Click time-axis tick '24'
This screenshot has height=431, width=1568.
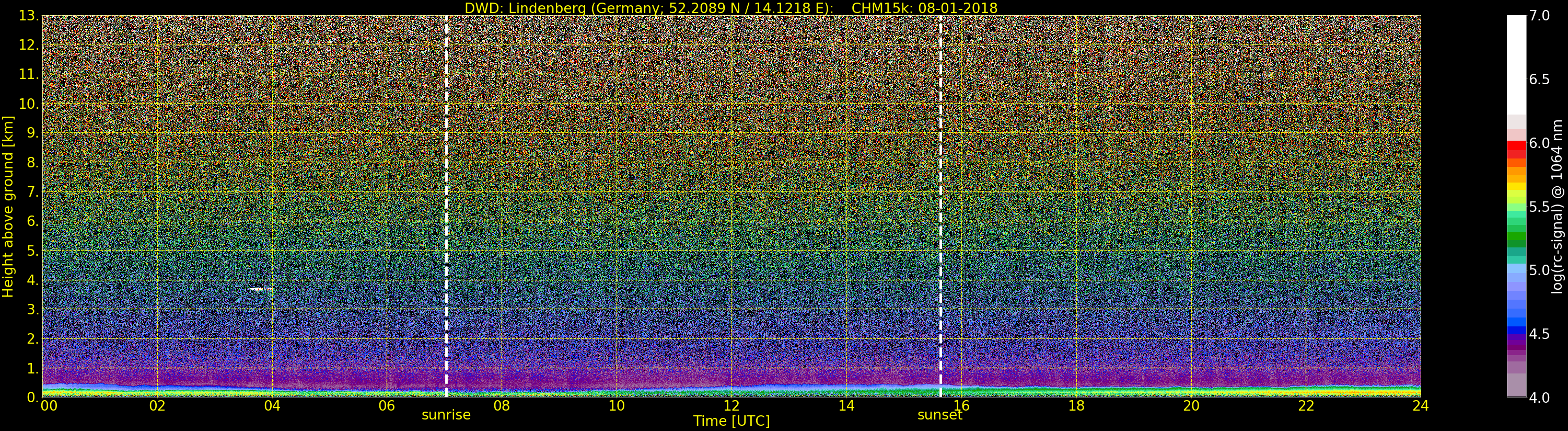[x=1421, y=405]
